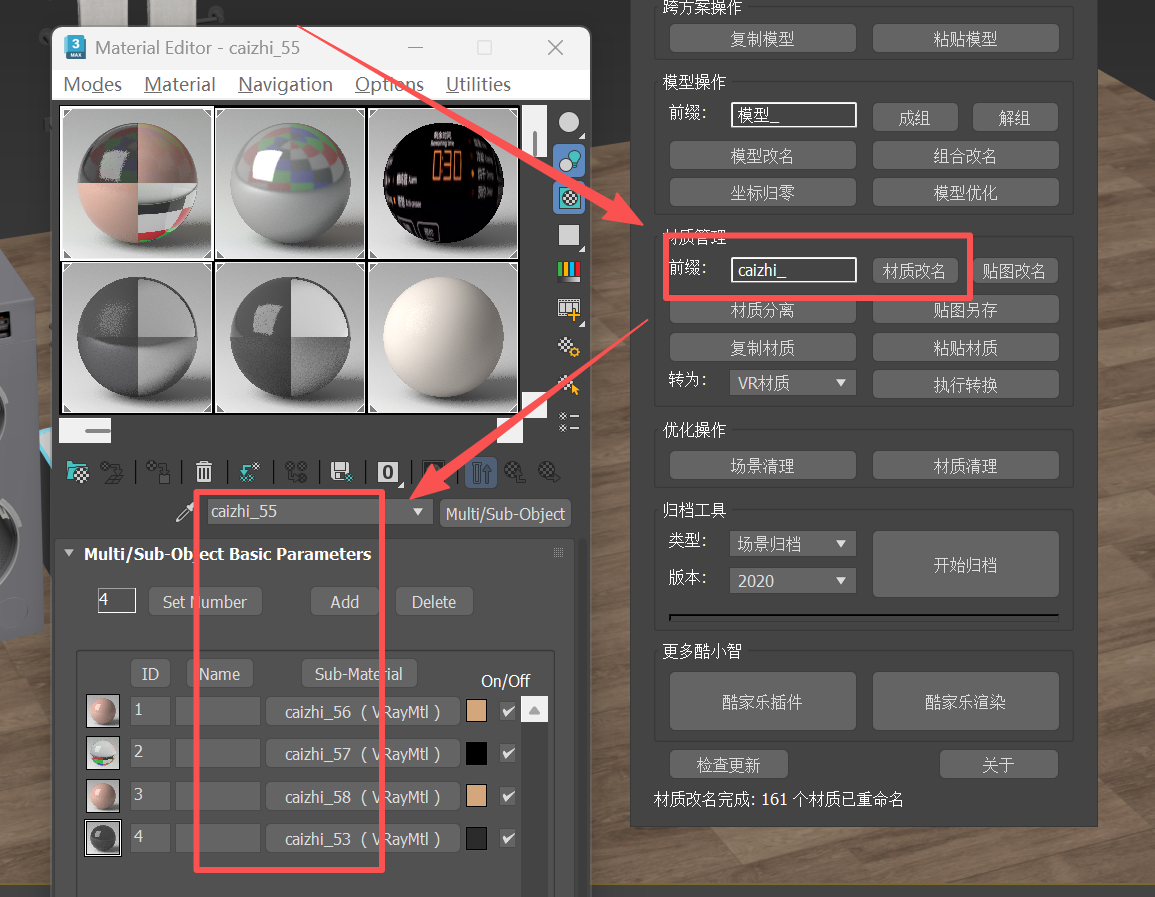Toggle On/Off checkbox for caizhi_58
The height and width of the screenshot is (897, 1155).
508,796
